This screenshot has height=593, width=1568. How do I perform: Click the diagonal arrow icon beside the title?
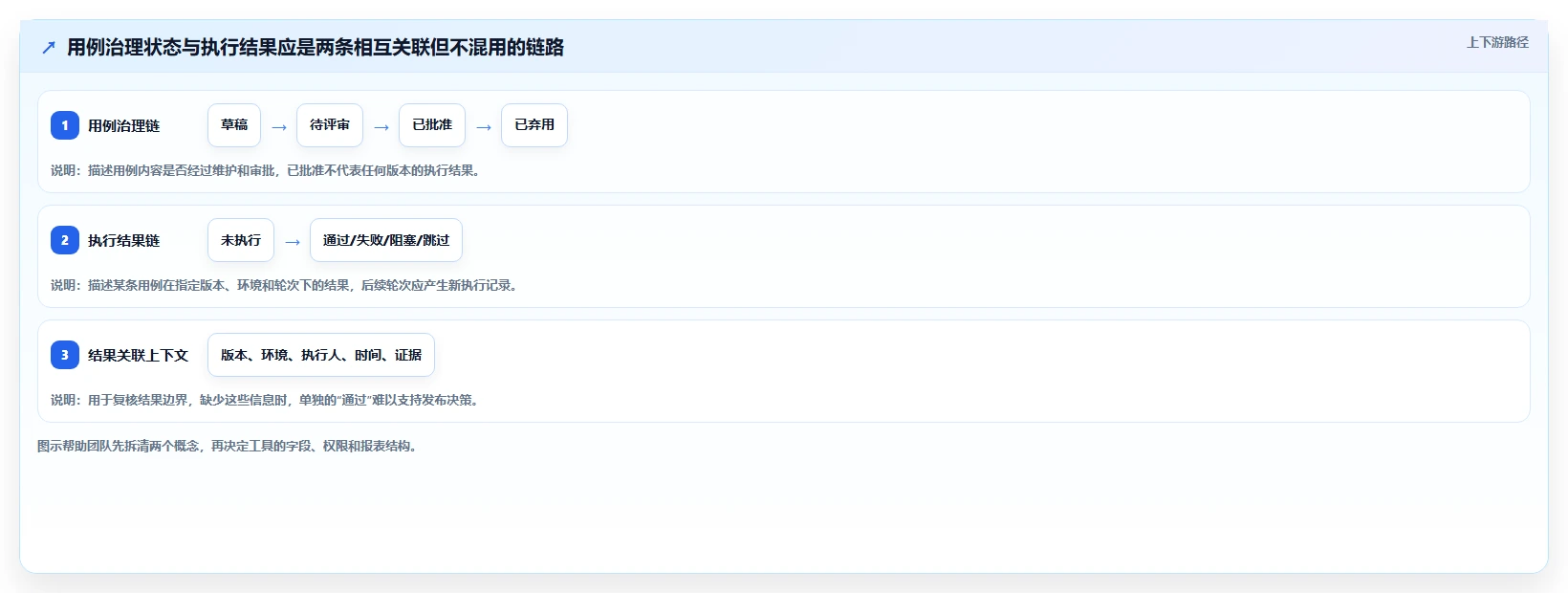pos(49,47)
